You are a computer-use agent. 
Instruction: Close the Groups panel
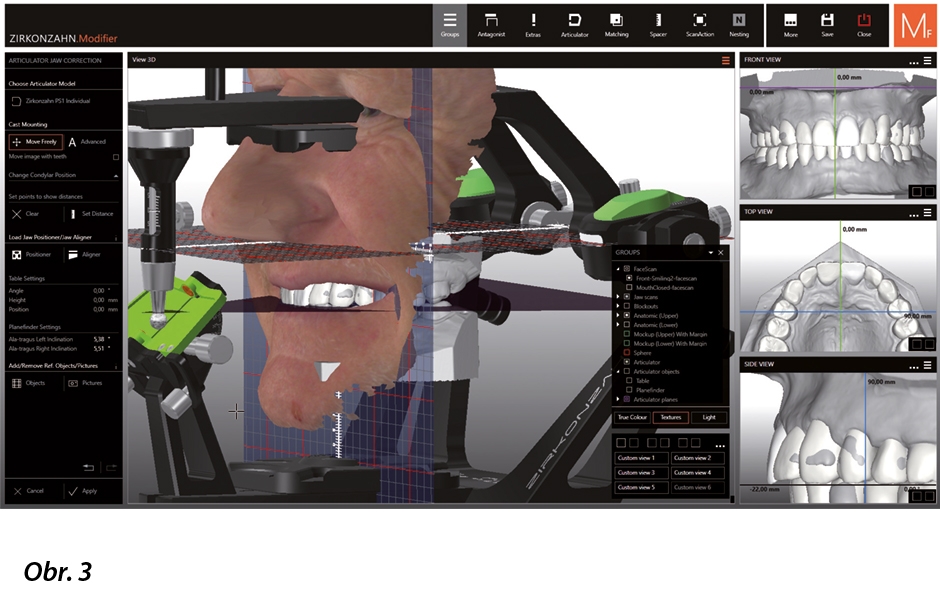[721, 253]
